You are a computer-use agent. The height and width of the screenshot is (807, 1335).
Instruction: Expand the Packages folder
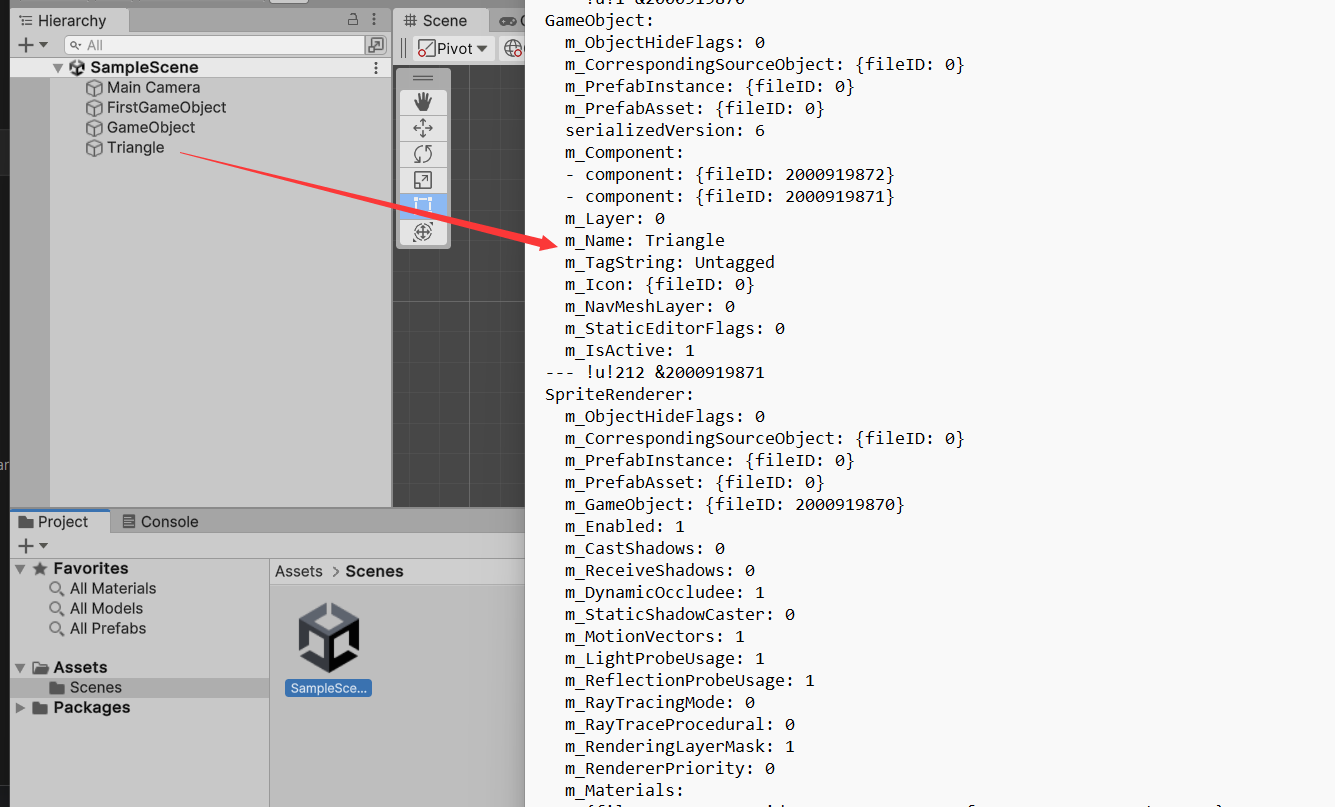21,708
